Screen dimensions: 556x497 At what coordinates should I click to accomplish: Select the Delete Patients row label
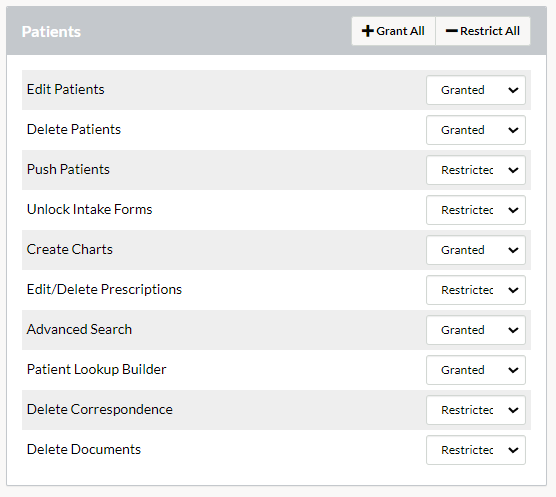click(74, 129)
